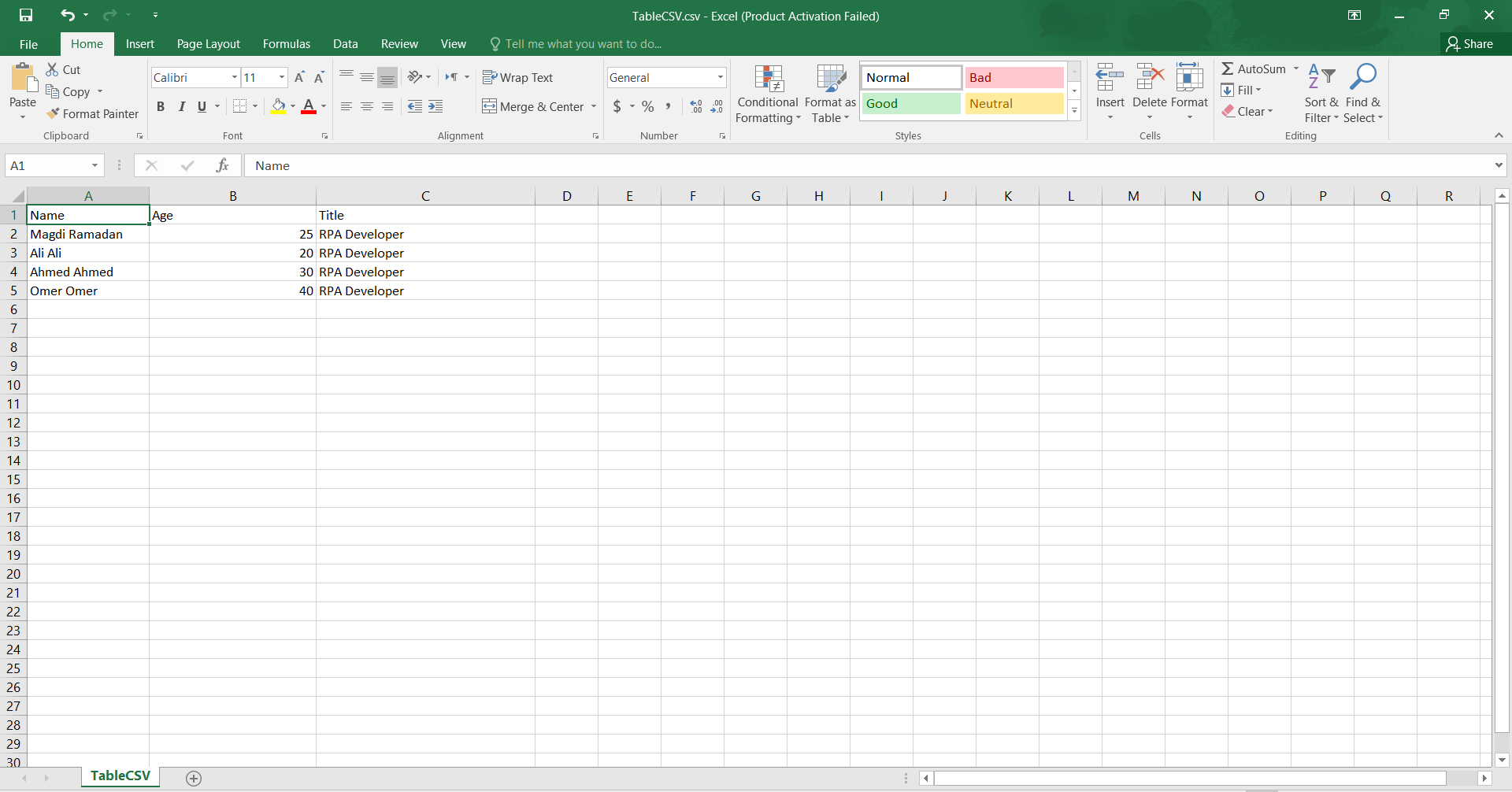Add a new sheet with plus icon
This screenshot has height=792, width=1512.
[194, 778]
